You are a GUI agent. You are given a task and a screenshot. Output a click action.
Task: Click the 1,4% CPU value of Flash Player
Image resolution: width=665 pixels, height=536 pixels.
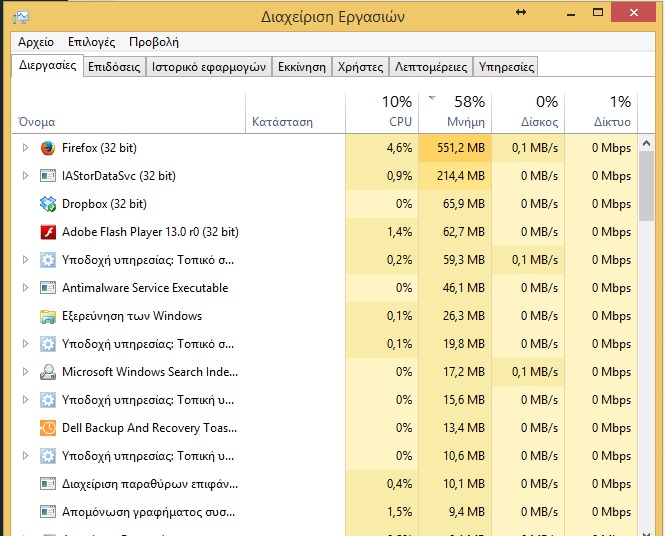tap(400, 232)
